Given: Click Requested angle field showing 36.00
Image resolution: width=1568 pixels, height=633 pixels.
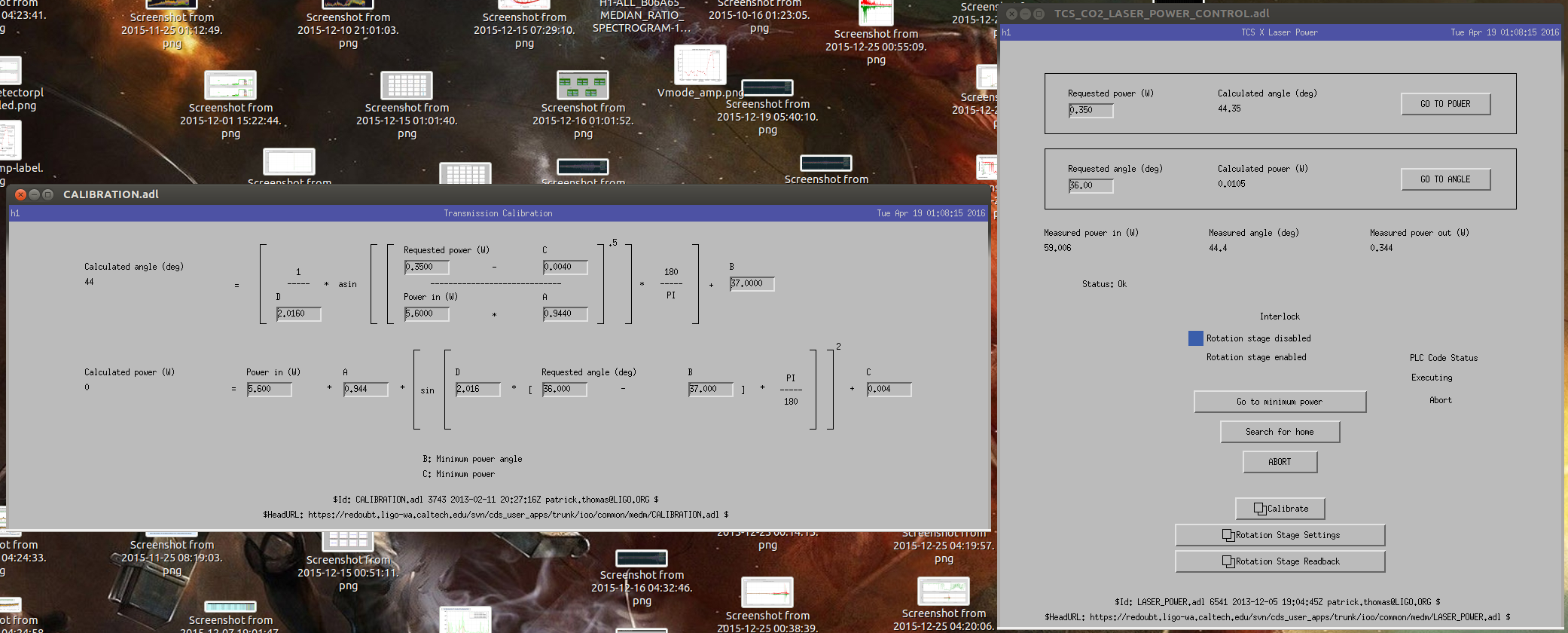Looking at the screenshot, I should coord(1091,185).
